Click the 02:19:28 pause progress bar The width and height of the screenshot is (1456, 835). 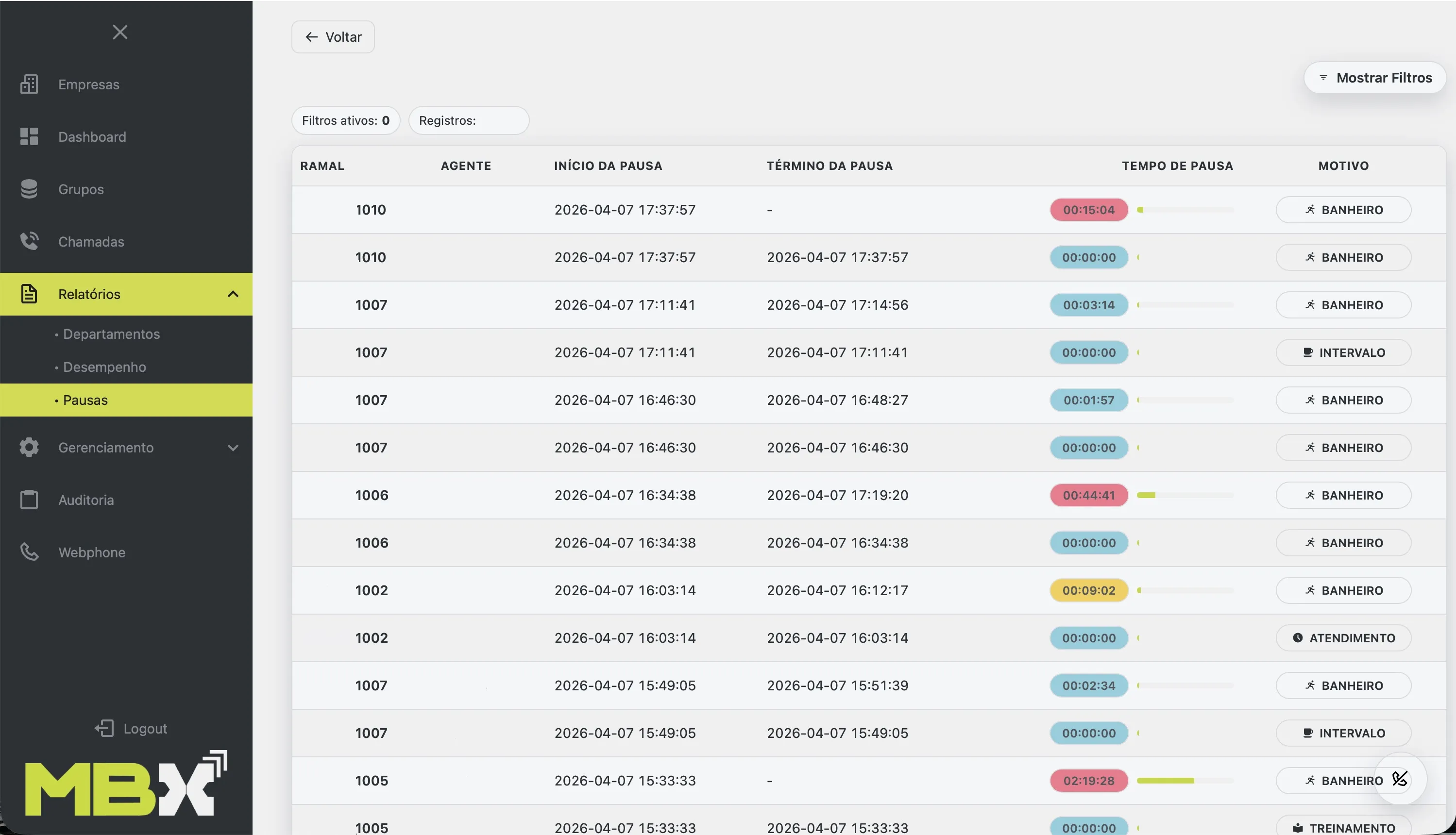(x=1185, y=781)
